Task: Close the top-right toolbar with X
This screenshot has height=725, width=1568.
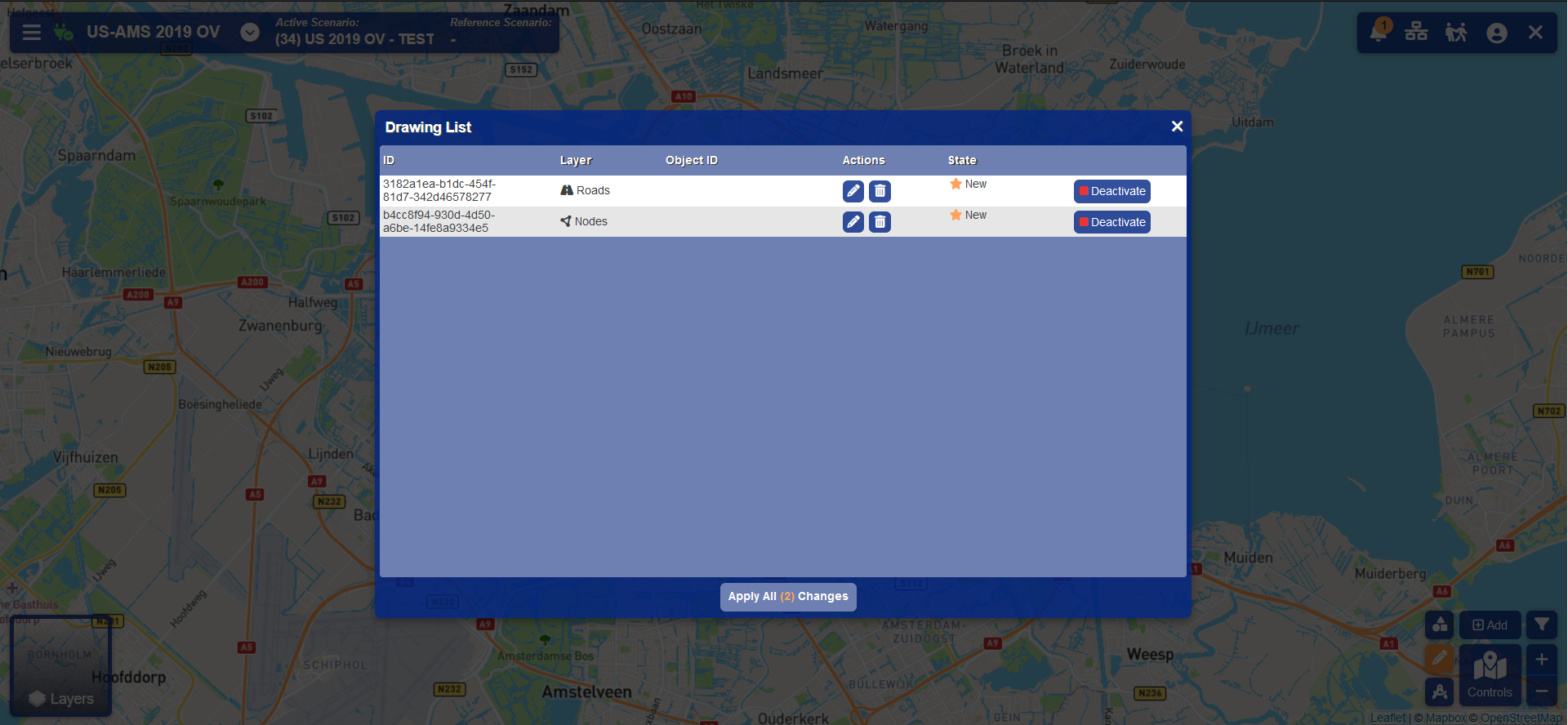Action: 1535,33
